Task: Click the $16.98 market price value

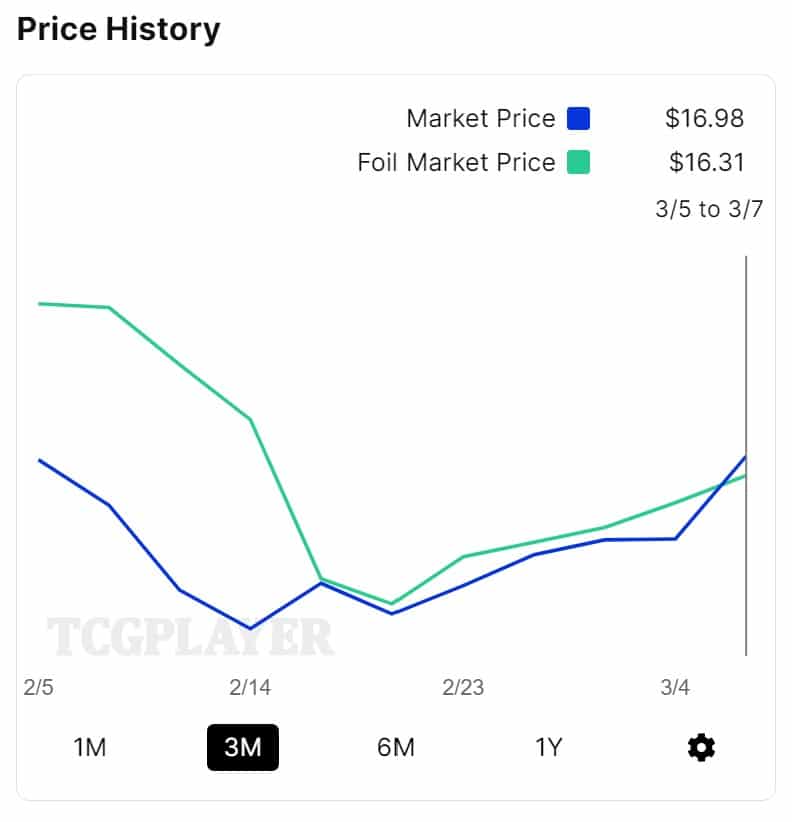Action: click(x=704, y=119)
